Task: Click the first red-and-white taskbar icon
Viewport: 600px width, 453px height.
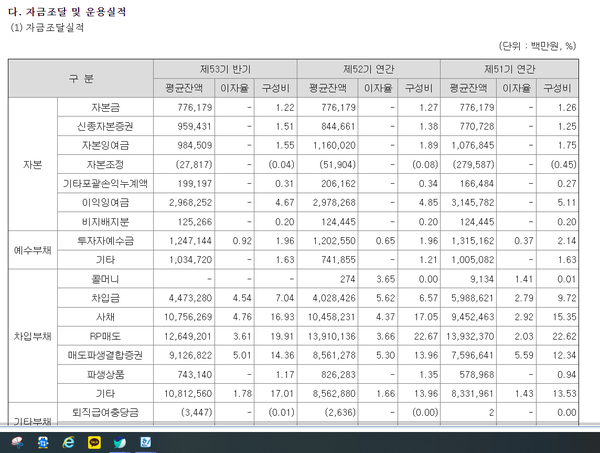Action: [x=17, y=443]
